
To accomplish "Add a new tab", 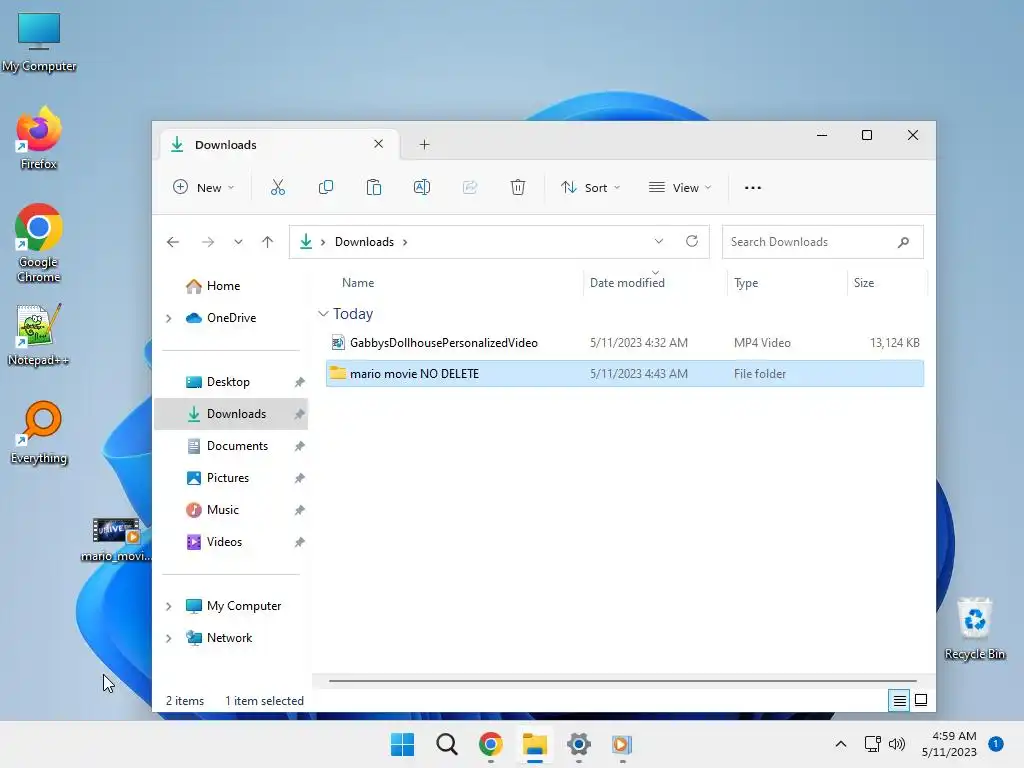I will point(424,144).
